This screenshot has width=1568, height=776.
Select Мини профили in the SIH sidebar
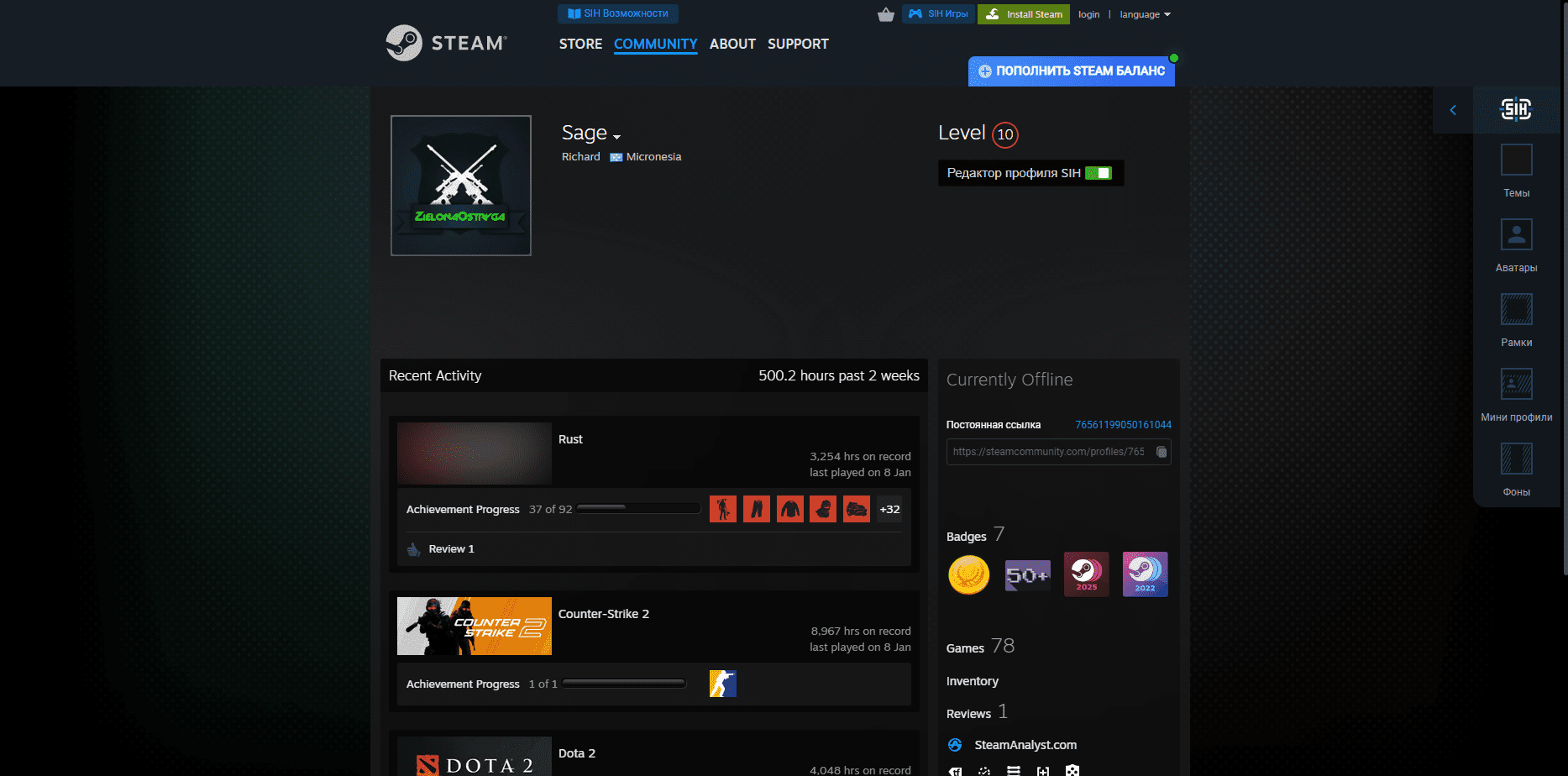click(x=1516, y=393)
